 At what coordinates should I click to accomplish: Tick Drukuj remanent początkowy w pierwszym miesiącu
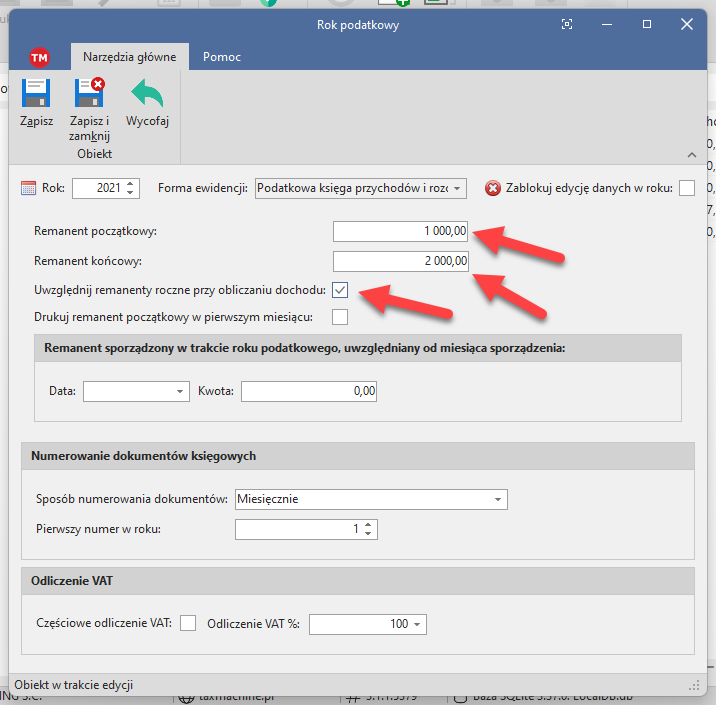coord(340,317)
